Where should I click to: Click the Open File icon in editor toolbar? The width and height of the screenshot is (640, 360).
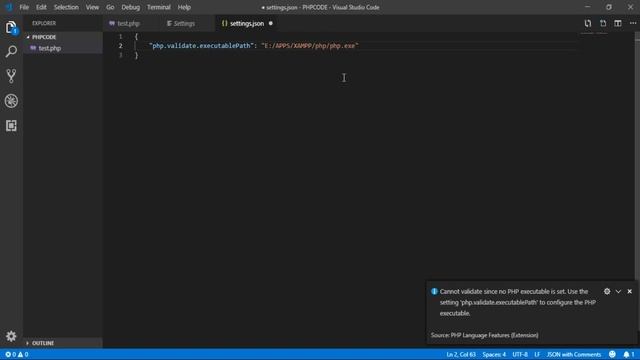click(603, 24)
